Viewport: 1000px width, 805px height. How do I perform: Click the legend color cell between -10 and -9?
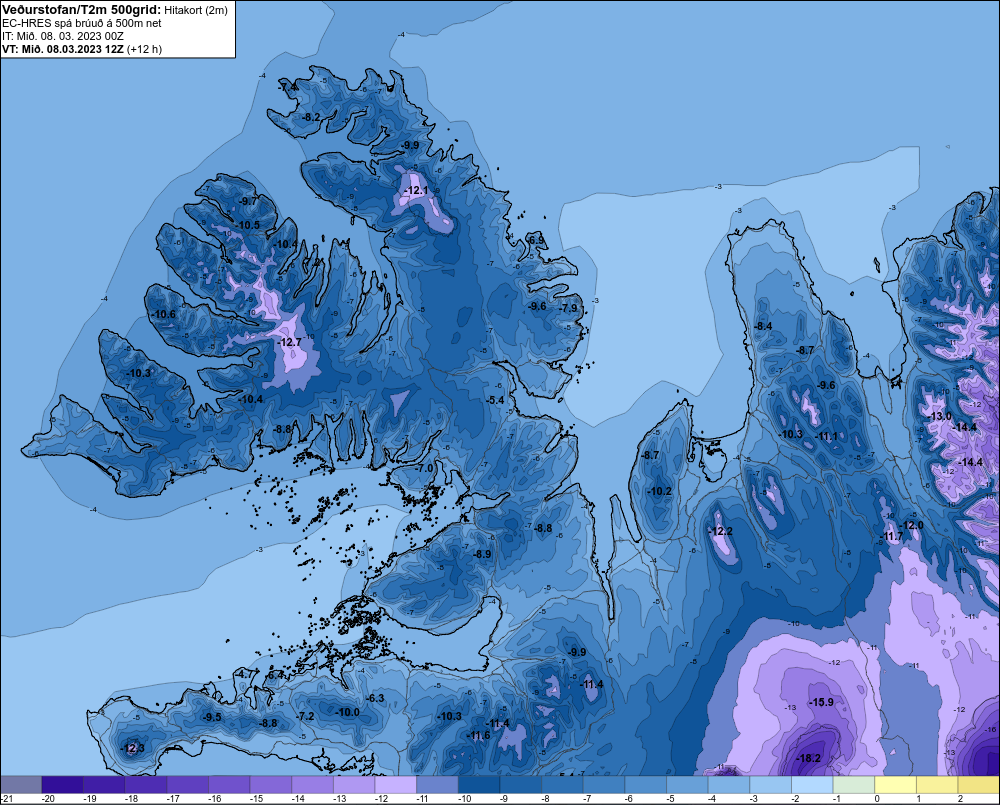(479, 784)
